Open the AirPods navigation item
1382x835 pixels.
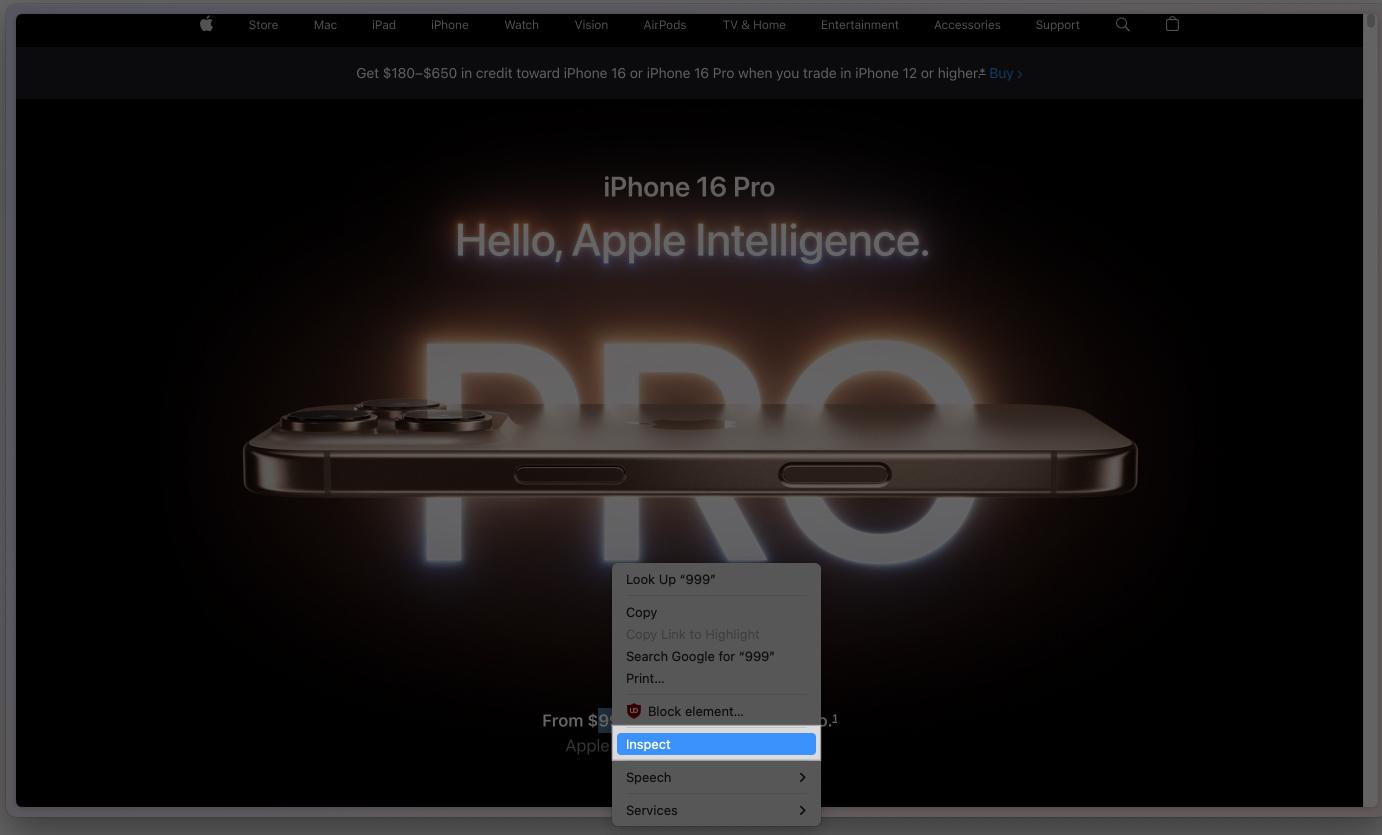tap(665, 25)
